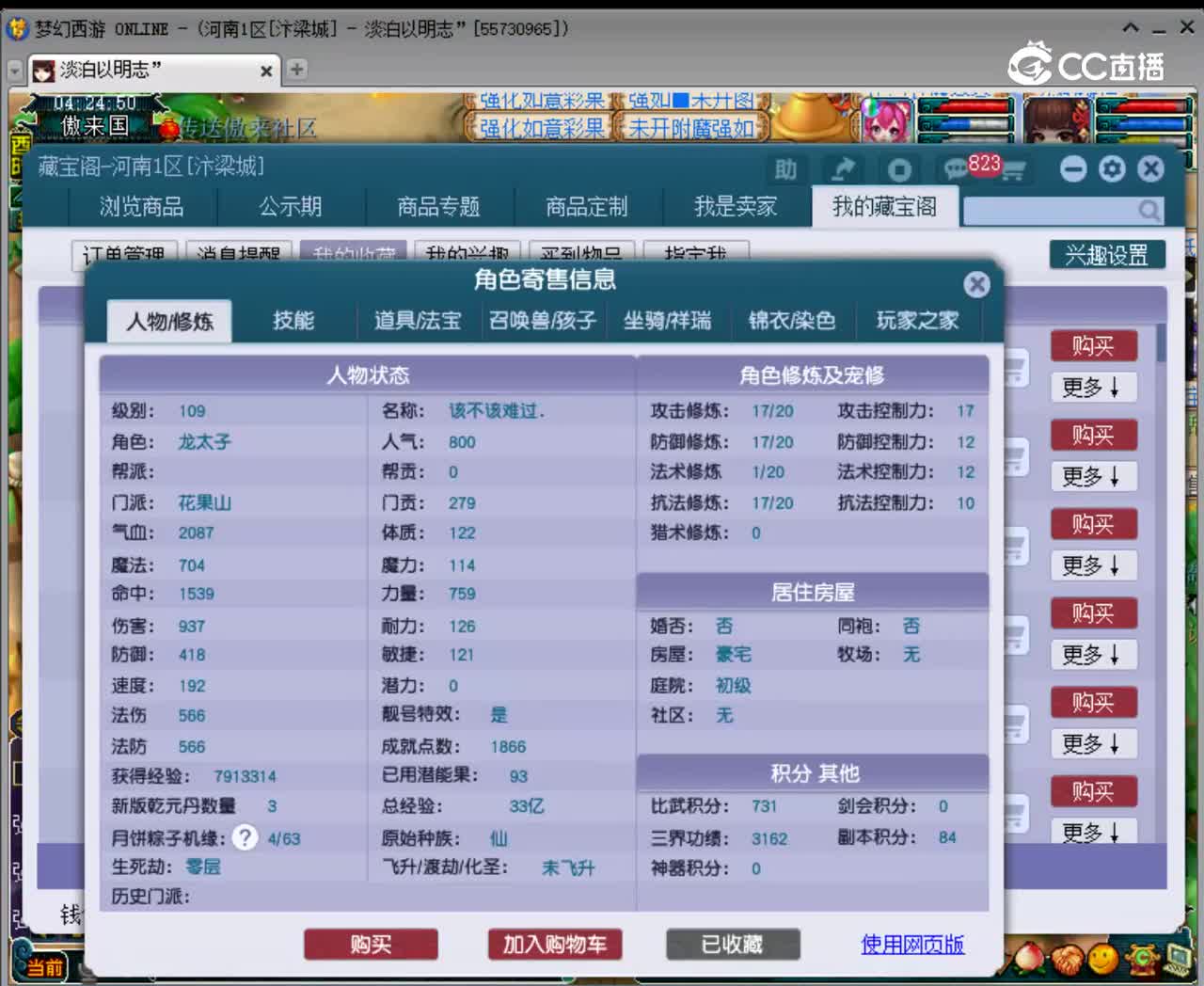Click the share arrow icon in 藏宝阁 header
This screenshot has height=986, width=1204.
[x=843, y=169]
